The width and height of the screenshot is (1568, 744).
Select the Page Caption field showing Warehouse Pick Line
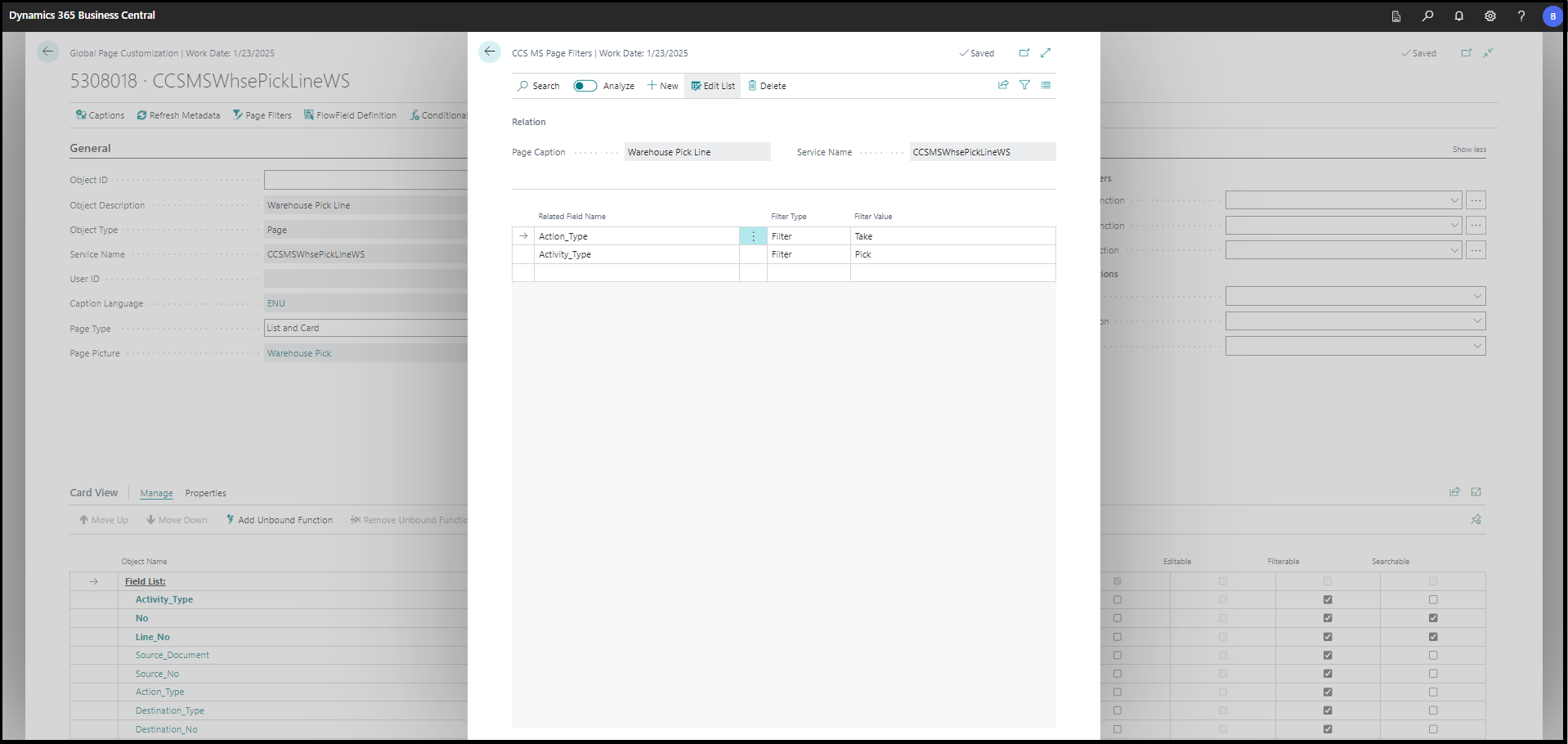(x=697, y=151)
